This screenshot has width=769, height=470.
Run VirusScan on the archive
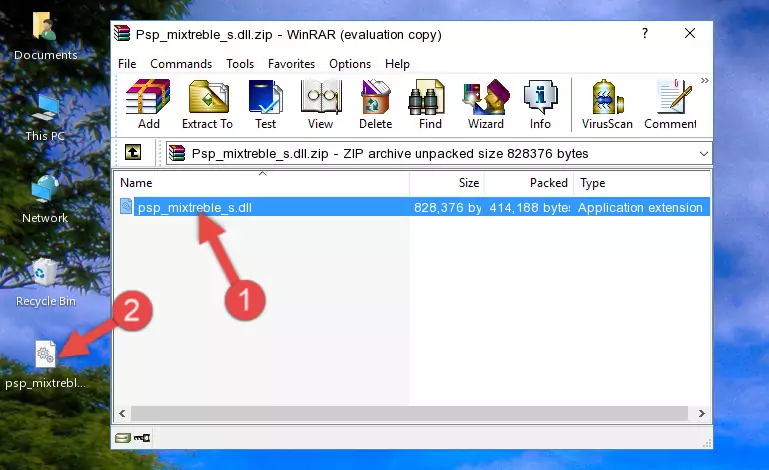coord(607,104)
